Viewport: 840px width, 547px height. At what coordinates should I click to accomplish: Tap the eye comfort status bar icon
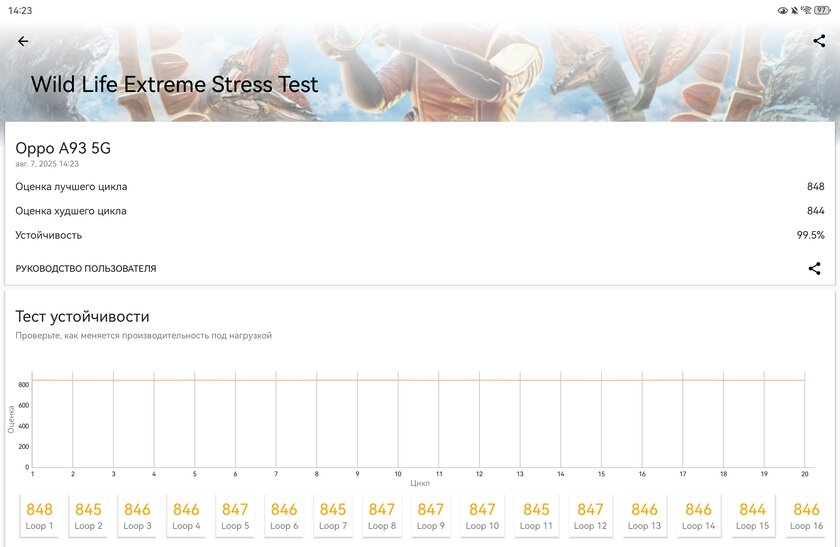point(783,10)
